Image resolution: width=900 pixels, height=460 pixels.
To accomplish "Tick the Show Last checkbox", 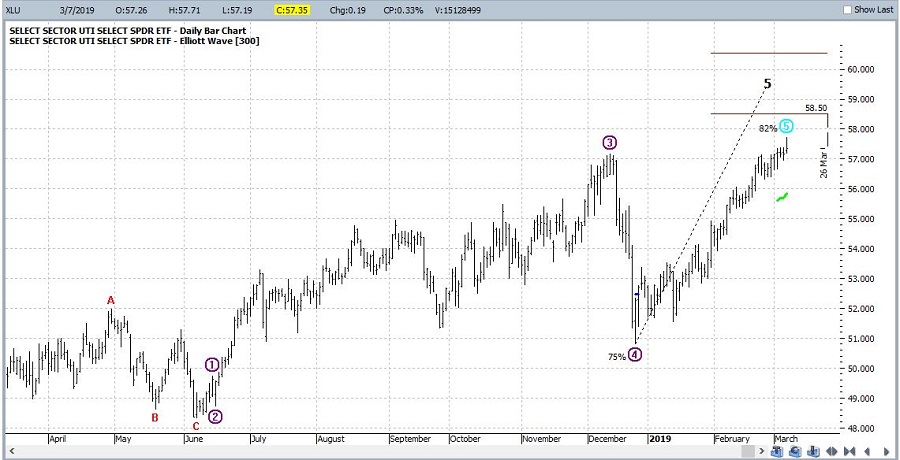I will point(848,10).
